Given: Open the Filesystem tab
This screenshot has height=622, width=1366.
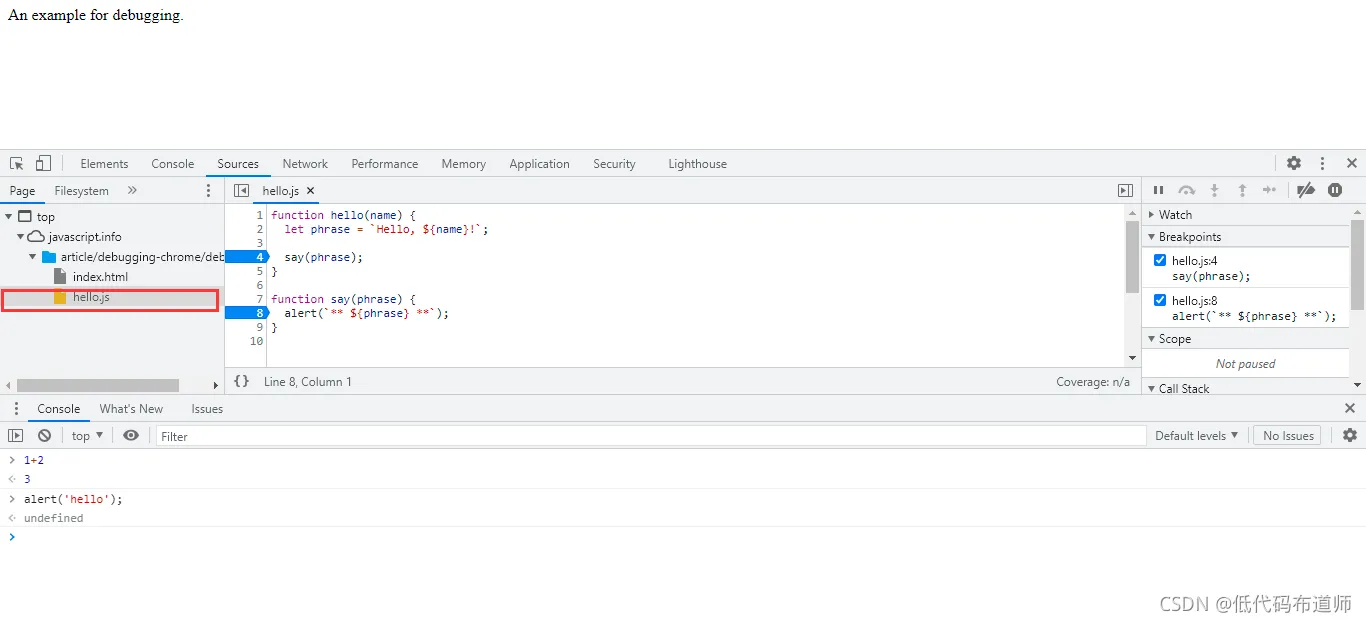Looking at the screenshot, I should click(x=82, y=191).
